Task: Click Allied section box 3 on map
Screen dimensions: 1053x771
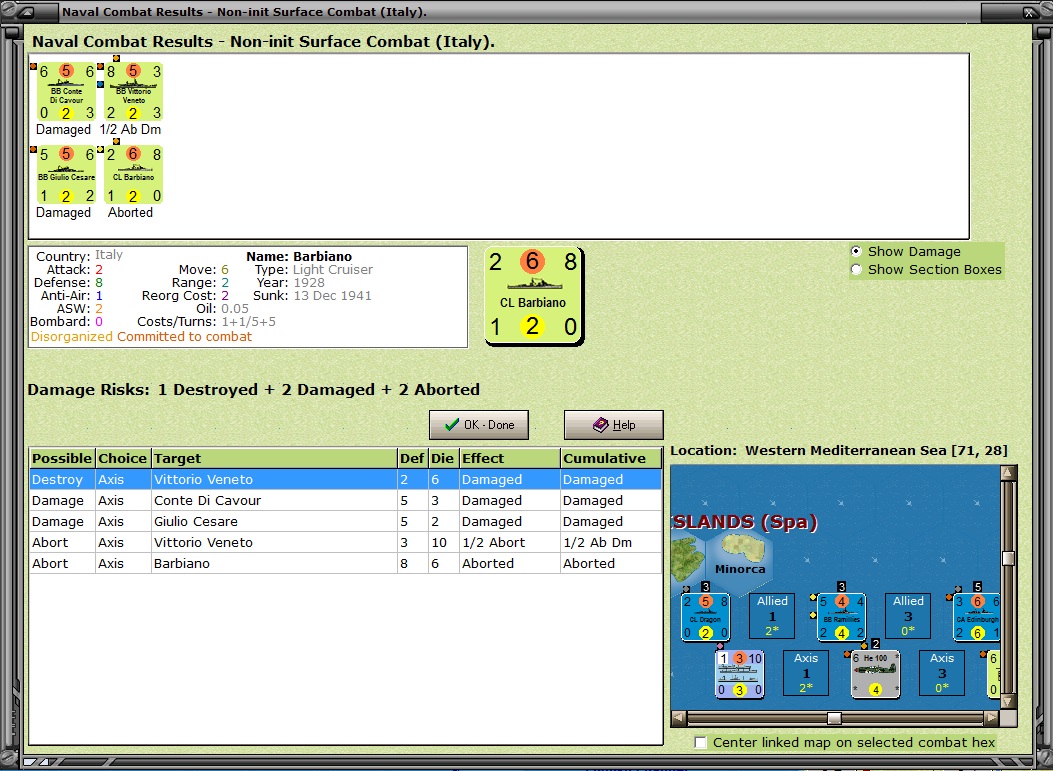Action: click(908, 616)
